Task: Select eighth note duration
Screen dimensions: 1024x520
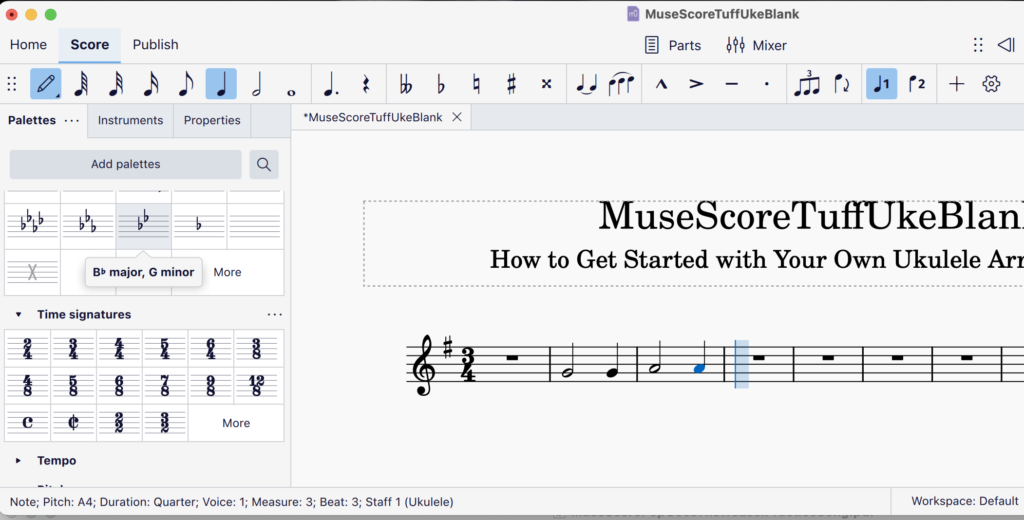Action: (186, 84)
